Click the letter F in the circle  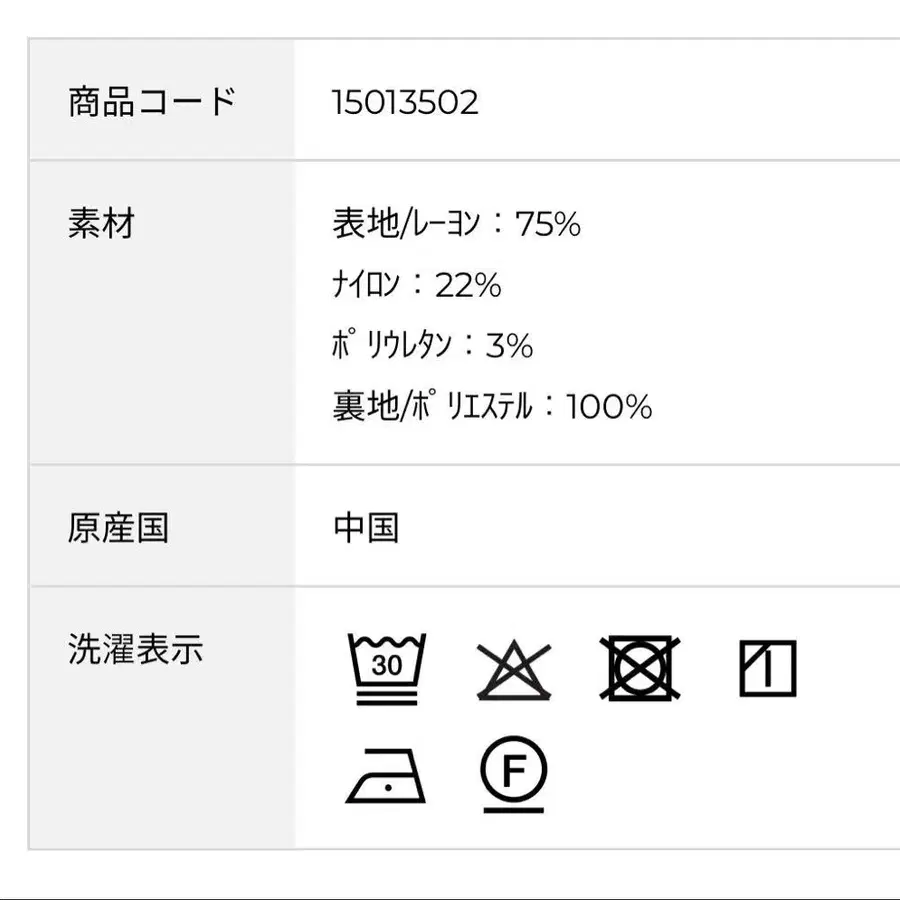coord(513,771)
